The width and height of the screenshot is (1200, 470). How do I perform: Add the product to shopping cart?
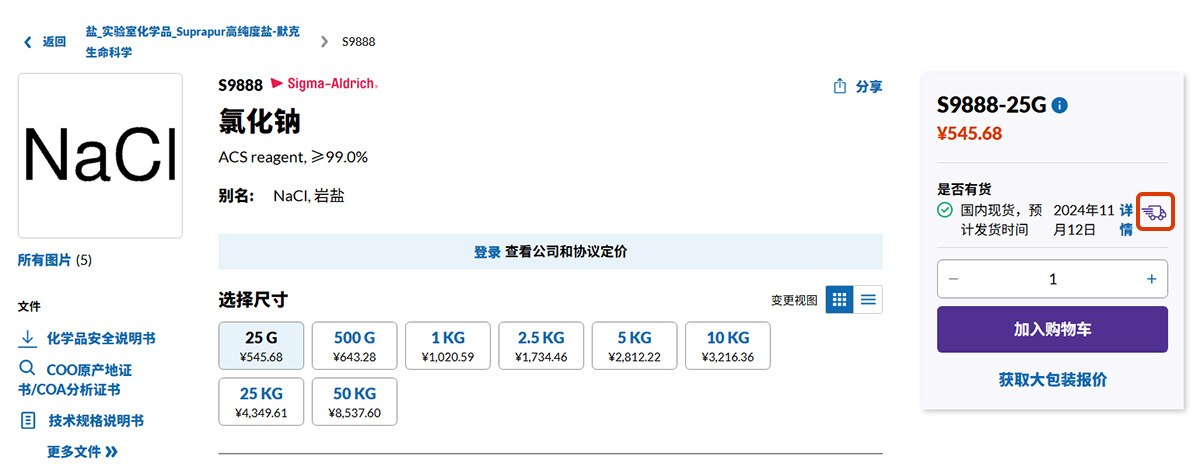pyautogui.click(x=1052, y=329)
